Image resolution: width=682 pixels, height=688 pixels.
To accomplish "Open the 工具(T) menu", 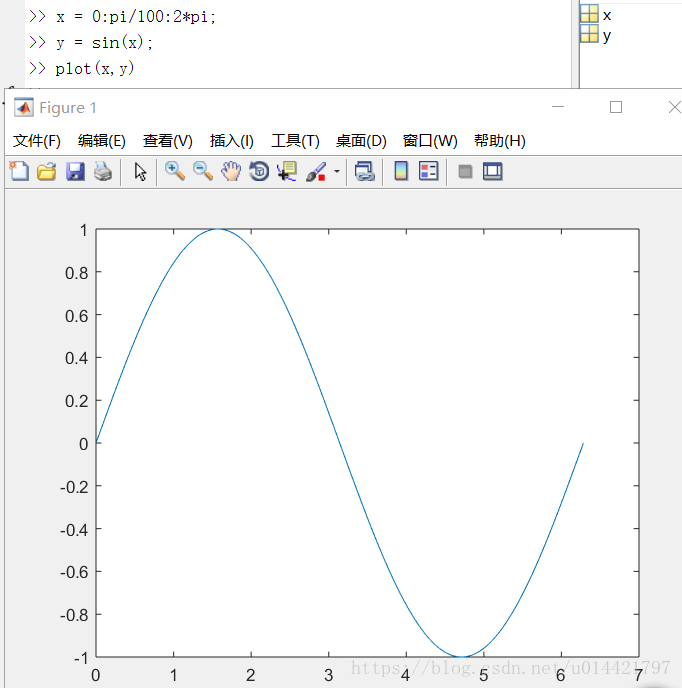I will click(x=295, y=141).
